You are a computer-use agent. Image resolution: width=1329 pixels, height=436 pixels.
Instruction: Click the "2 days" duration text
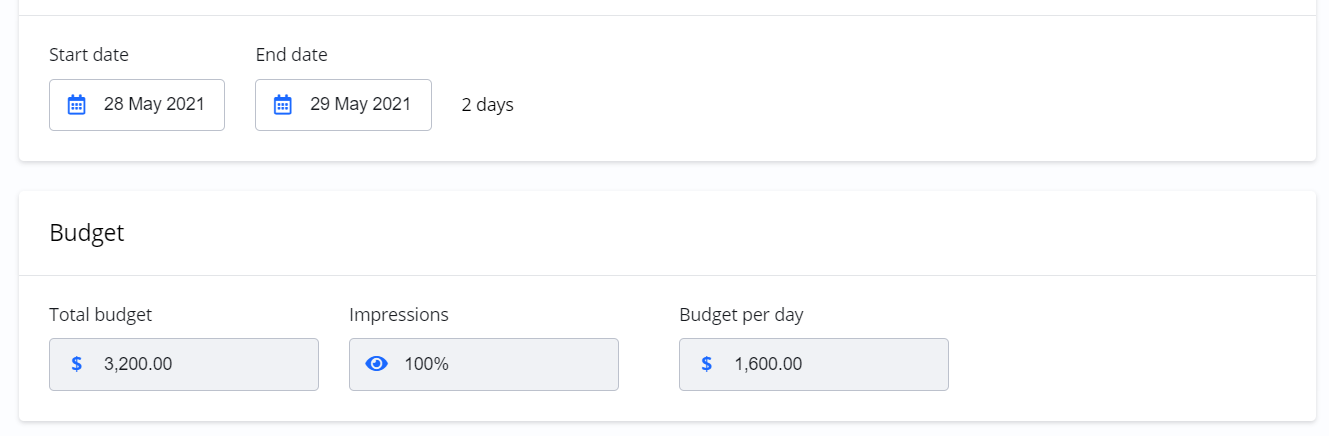[x=487, y=105]
